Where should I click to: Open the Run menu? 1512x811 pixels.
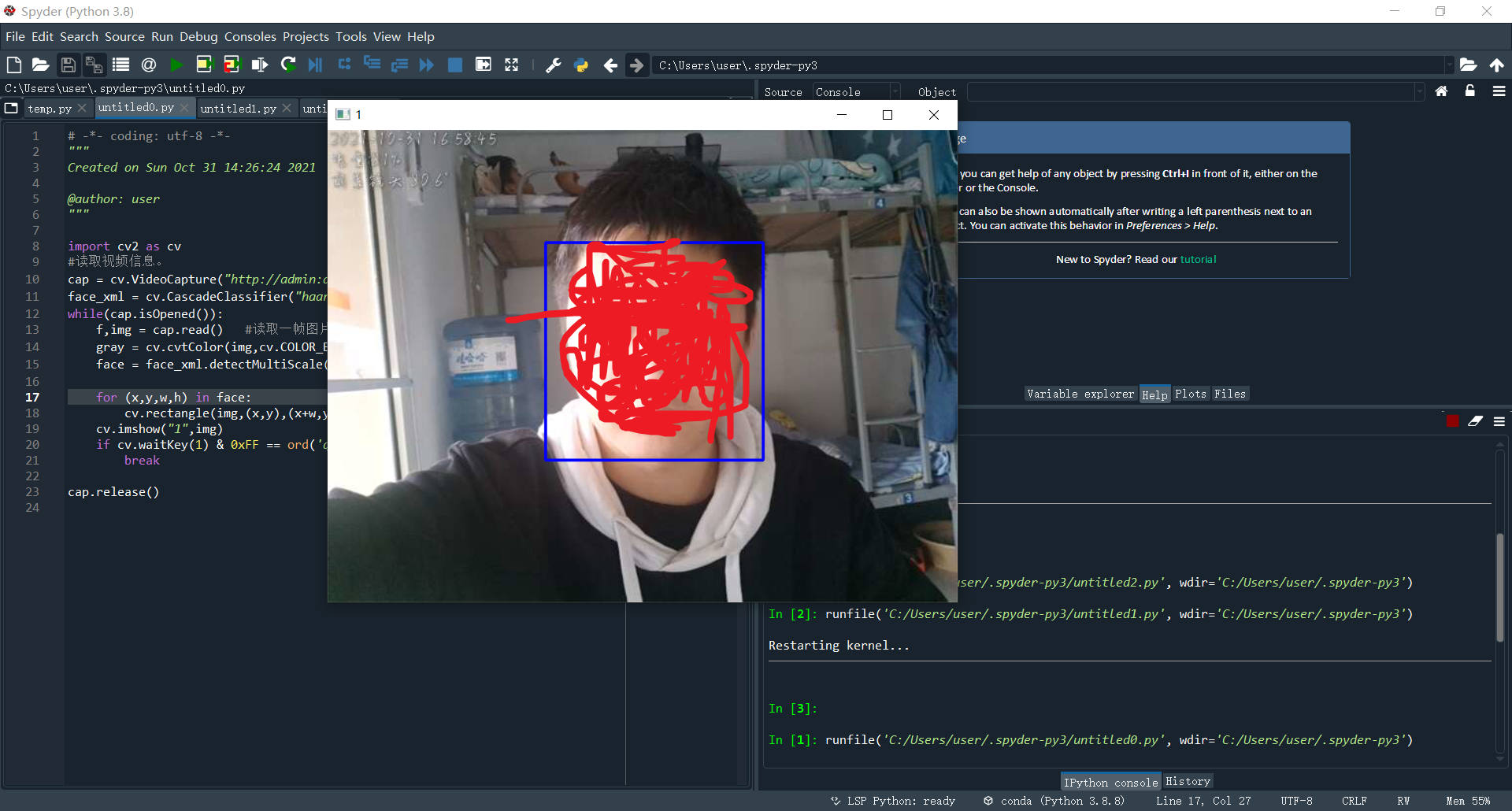162,36
